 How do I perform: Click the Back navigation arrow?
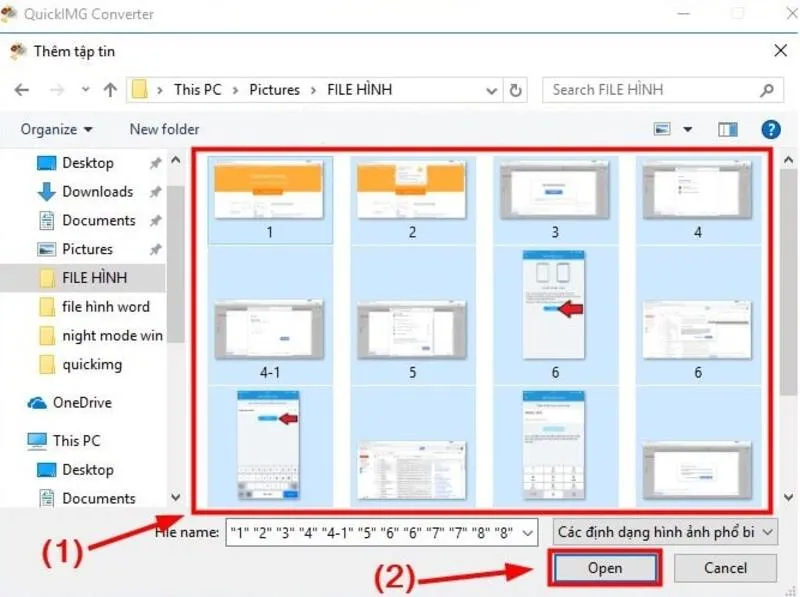coord(21,90)
